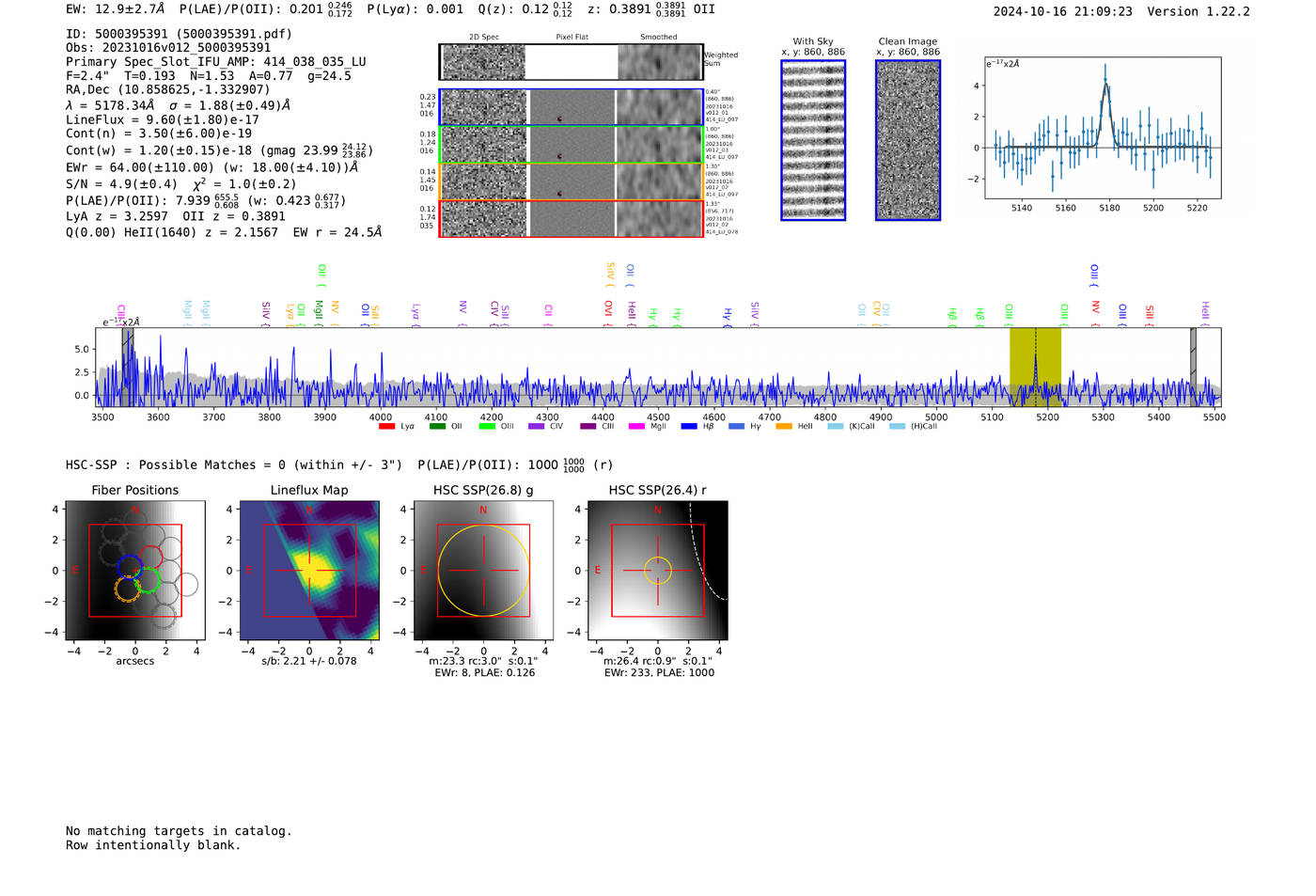Select the RA,Dec coordinates text
The width and height of the screenshot is (1316, 896).
[168, 90]
